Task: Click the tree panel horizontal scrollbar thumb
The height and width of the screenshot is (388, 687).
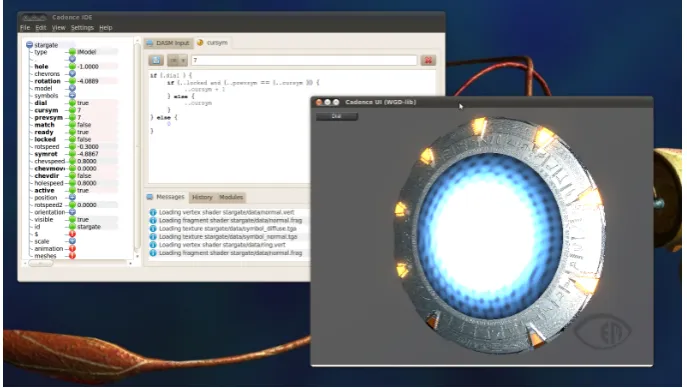Action: click(x=41, y=263)
